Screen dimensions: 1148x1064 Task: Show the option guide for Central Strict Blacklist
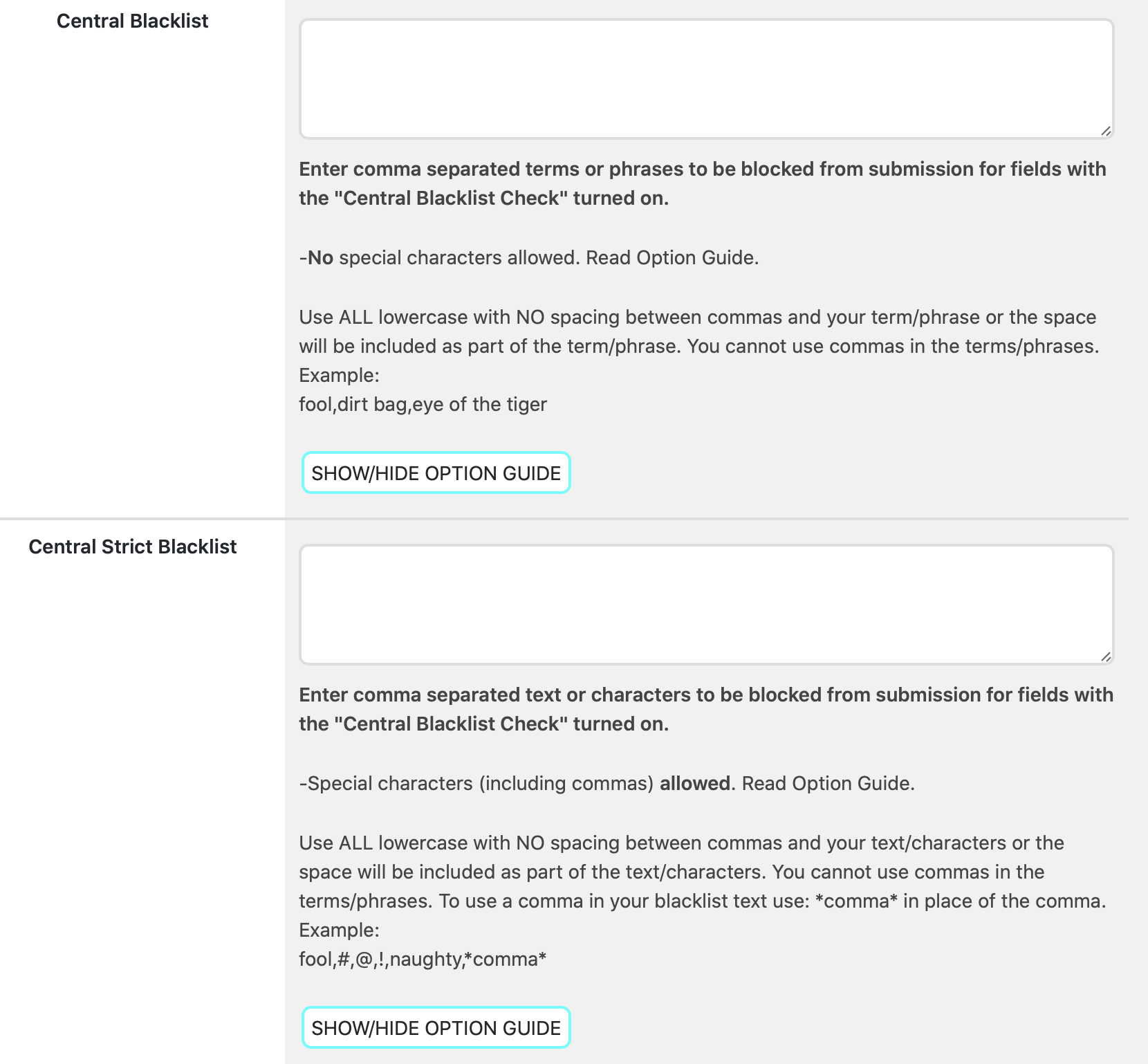436,1027
